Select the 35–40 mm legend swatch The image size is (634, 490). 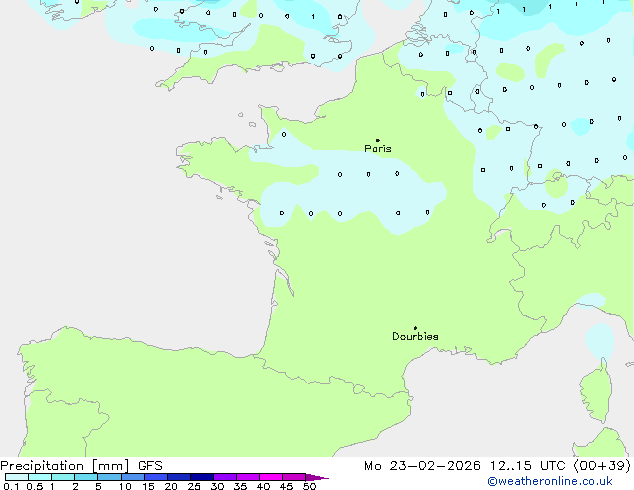coord(248,477)
